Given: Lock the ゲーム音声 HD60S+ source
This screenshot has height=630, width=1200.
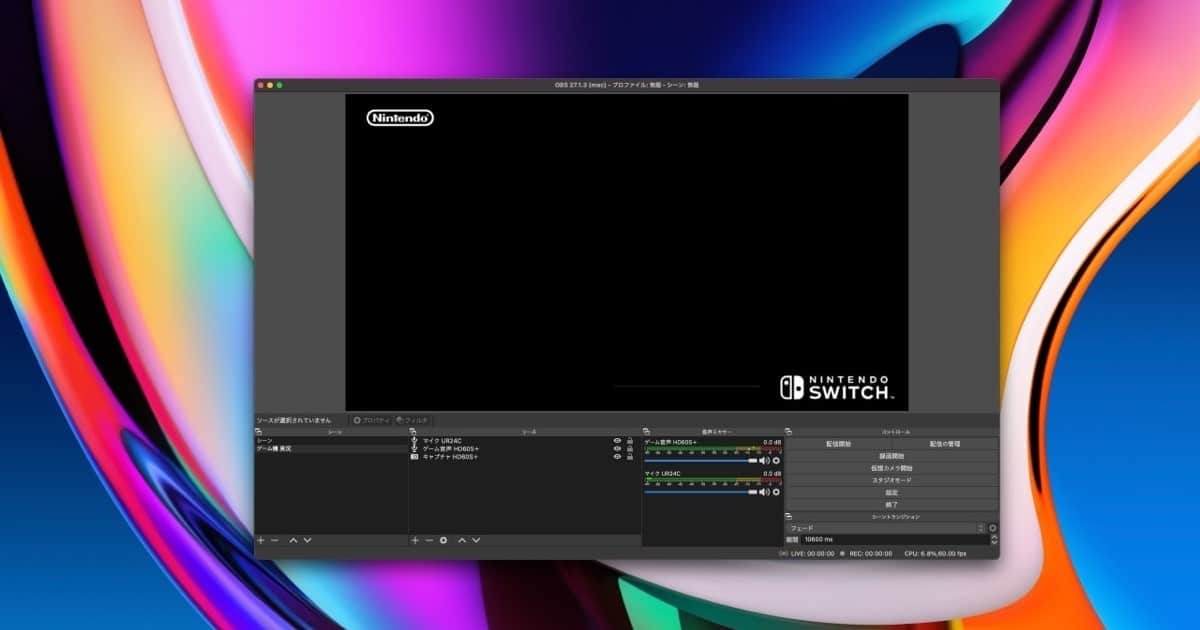Looking at the screenshot, I should click(x=630, y=449).
